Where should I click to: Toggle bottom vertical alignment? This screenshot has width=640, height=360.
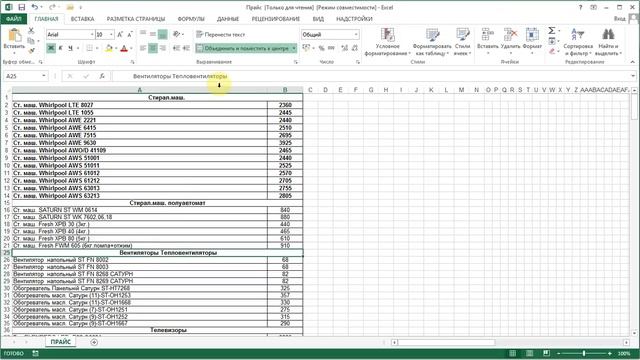point(162,34)
